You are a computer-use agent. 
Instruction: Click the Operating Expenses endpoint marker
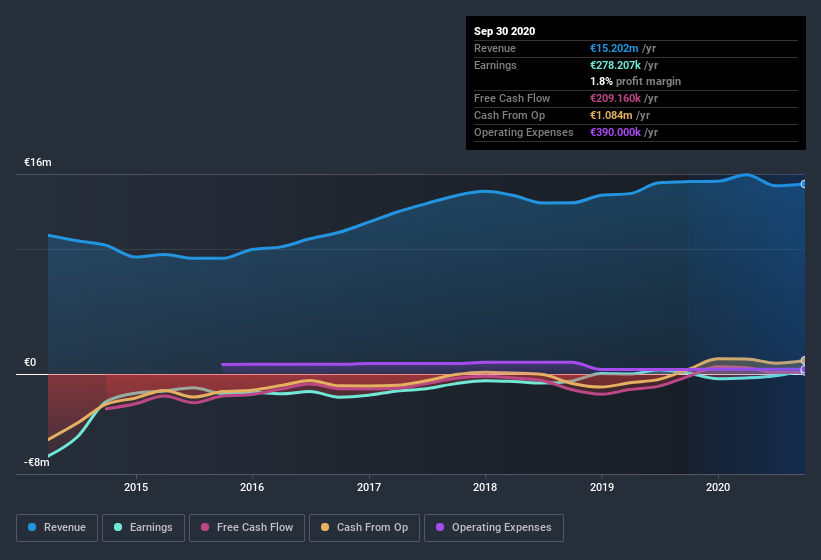coord(803,369)
